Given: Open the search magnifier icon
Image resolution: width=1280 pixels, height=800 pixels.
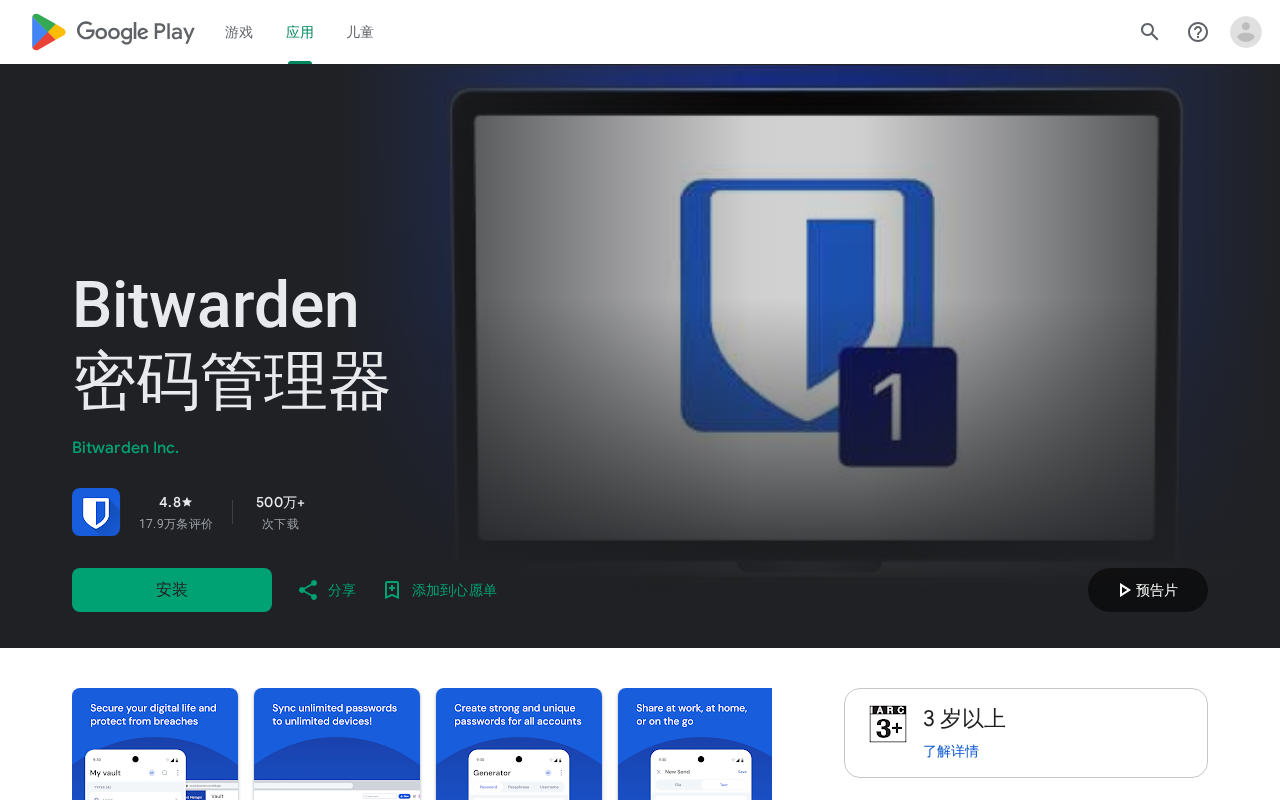Looking at the screenshot, I should click(x=1150, y=32).
